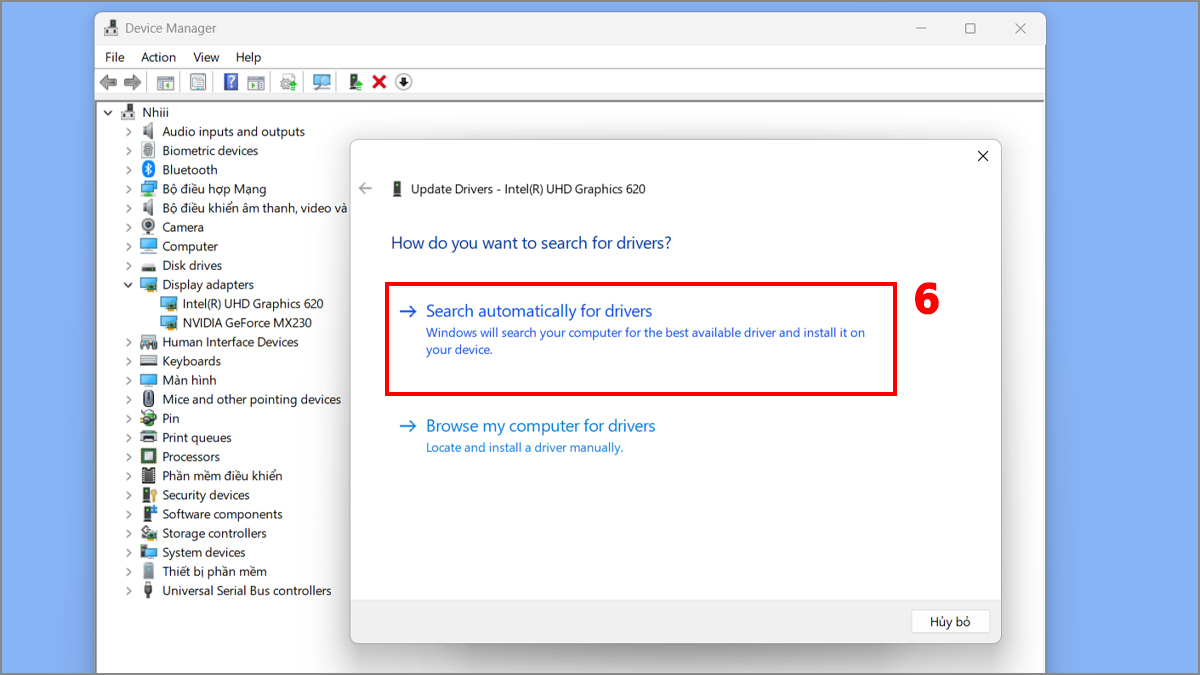The width and height of the screenshot is (1200, 675).
Task: Click the Bluetooth device category icon
Action: pyautogui.click(x=148, y=169)
